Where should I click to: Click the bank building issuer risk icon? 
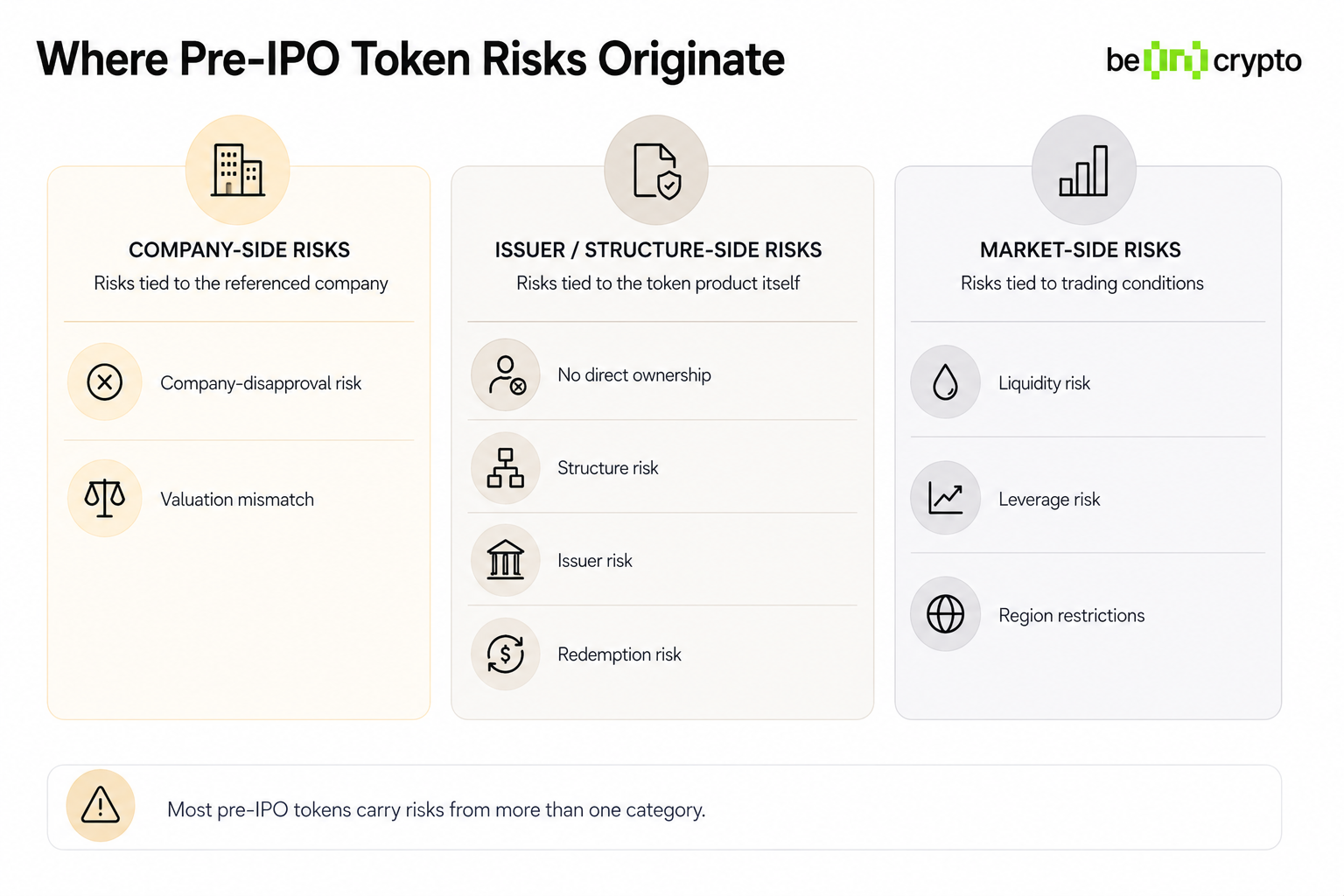pos(506,560)
